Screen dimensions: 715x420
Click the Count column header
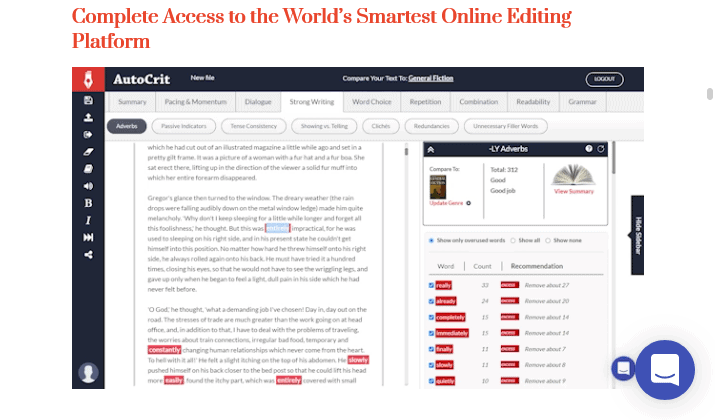pyautogui.click(x=482, y=266)
